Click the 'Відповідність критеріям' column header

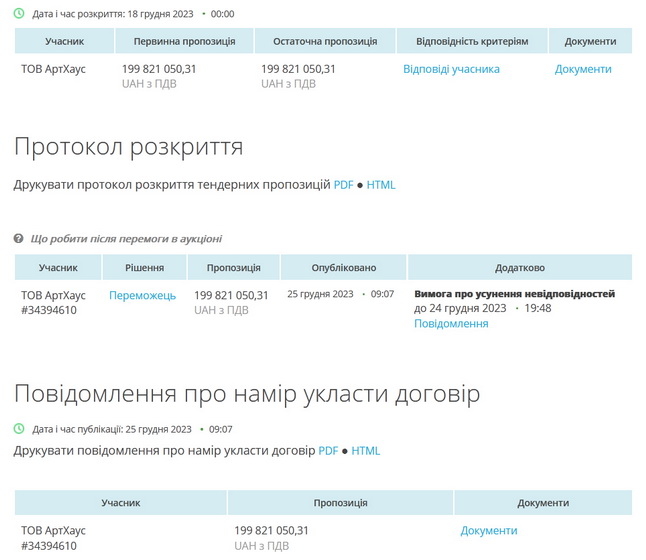tap(471, 42)
